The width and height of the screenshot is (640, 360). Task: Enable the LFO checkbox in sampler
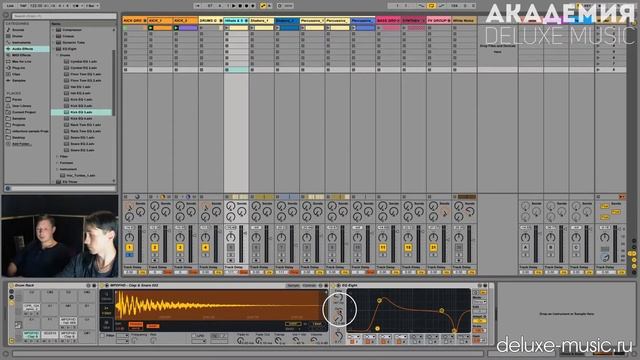pos(194,336)
